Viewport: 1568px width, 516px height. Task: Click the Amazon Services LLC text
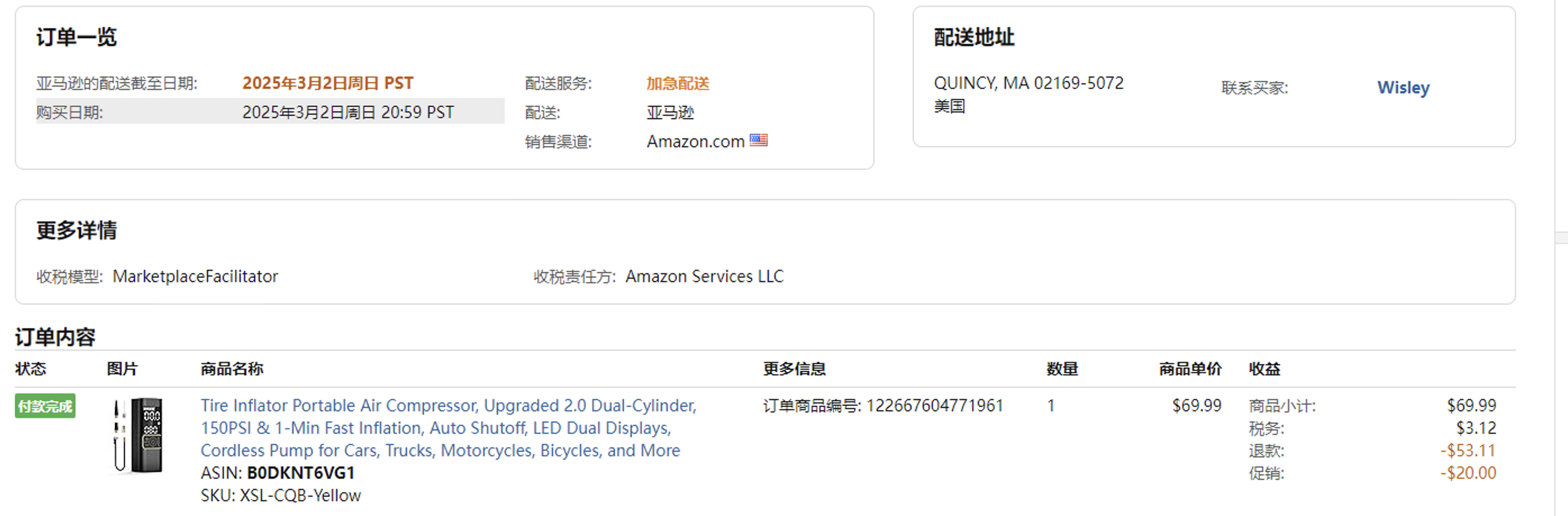704,276
